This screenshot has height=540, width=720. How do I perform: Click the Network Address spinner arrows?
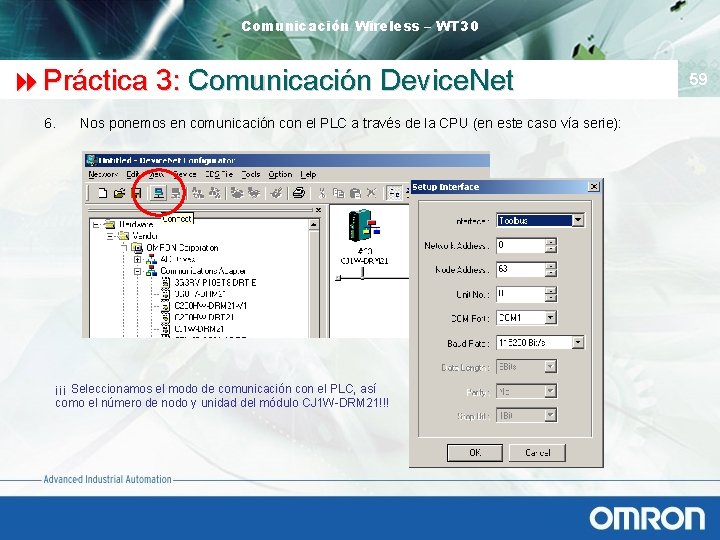pyautogui.click(x=551, y=245)
